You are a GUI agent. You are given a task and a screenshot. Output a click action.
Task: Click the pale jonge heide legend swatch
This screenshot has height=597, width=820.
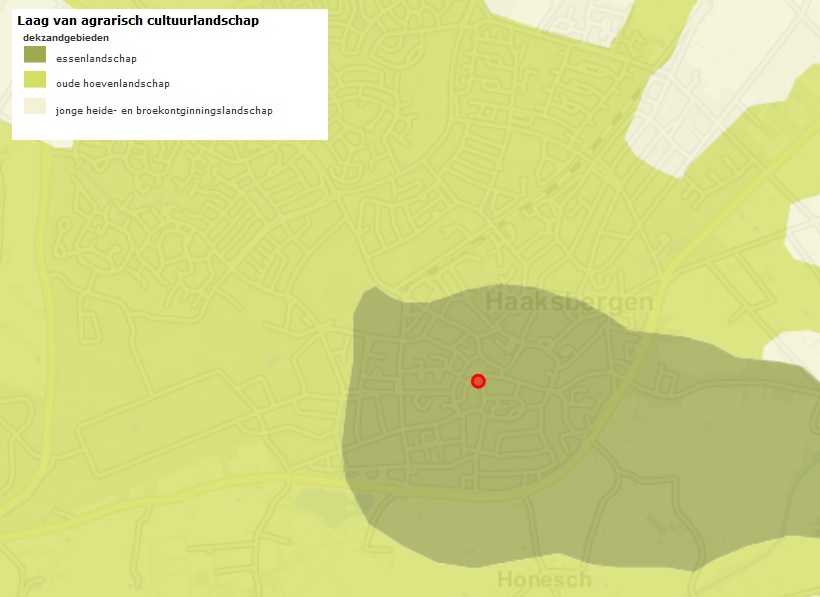click(x=35, y=107)
